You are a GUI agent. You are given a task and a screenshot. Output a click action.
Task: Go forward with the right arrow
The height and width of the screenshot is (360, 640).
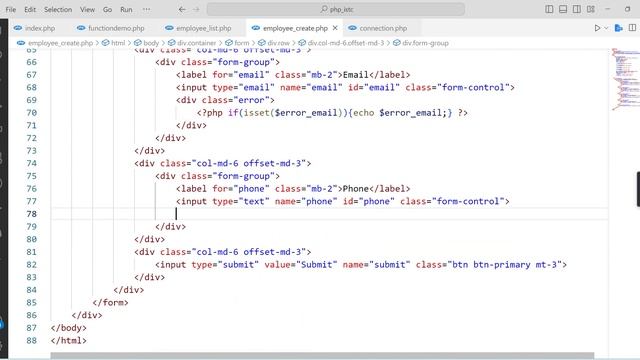[196, 9]
